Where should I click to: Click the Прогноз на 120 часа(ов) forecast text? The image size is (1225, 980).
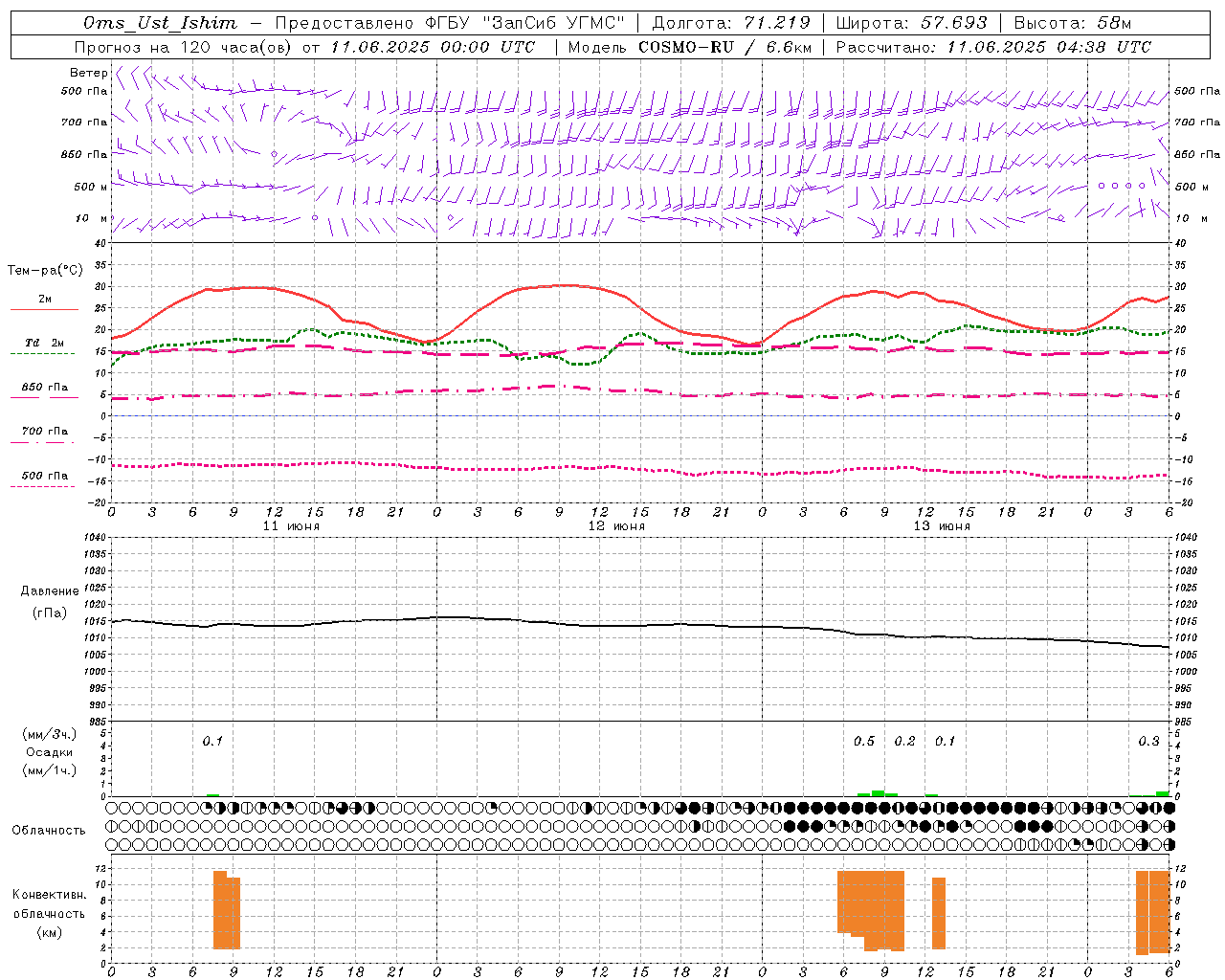coord(184,47)
